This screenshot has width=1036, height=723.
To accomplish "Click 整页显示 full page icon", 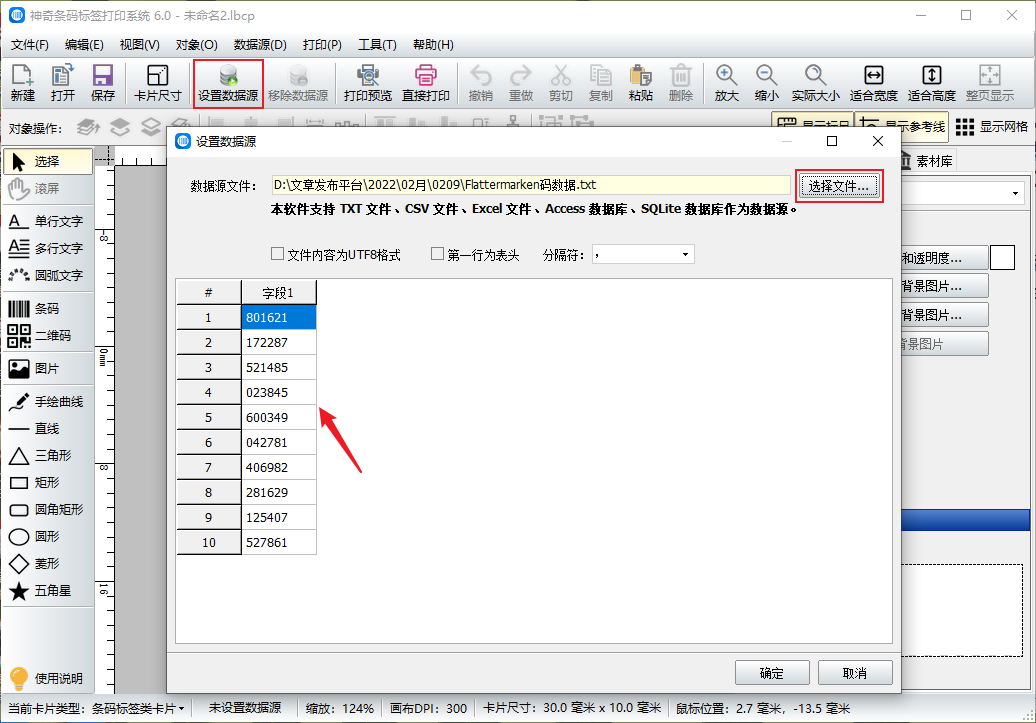I will click(989, 83).
